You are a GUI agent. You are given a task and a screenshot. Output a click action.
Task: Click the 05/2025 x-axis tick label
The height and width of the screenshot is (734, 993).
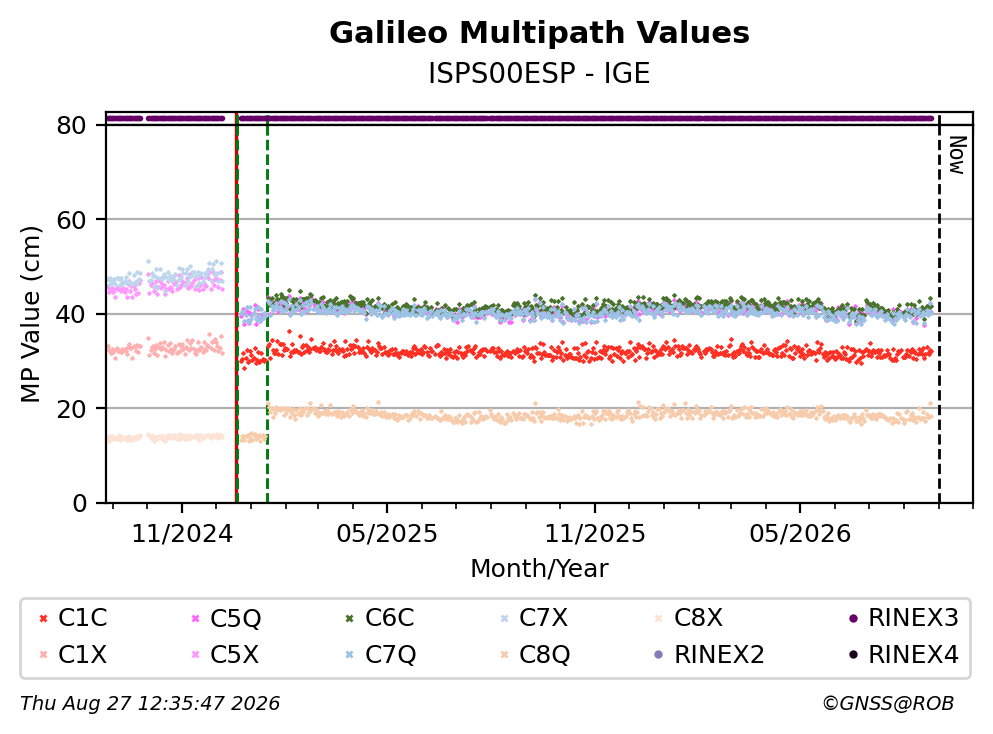pos(387,534)
